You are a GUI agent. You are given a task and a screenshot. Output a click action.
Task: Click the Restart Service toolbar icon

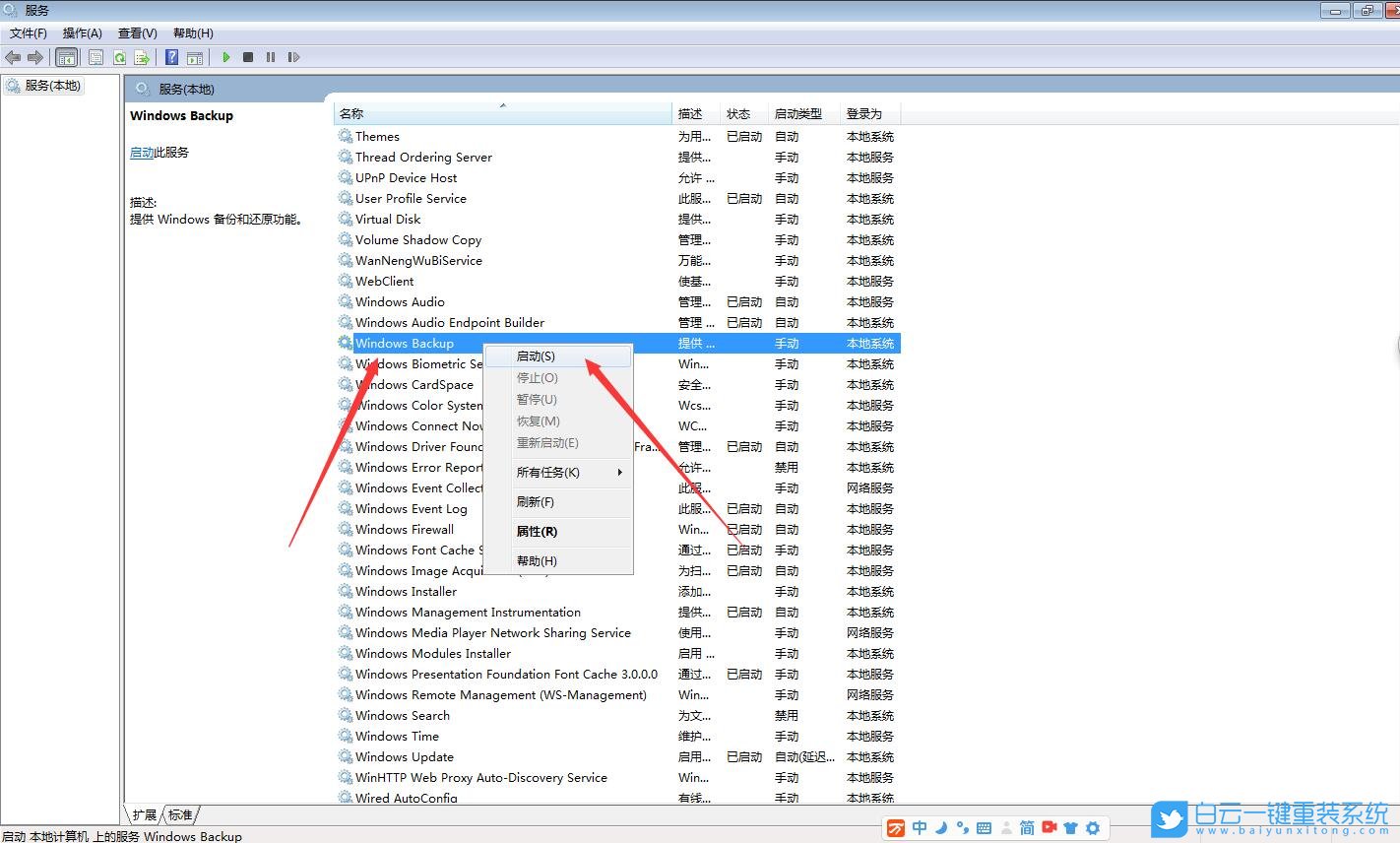293,56
